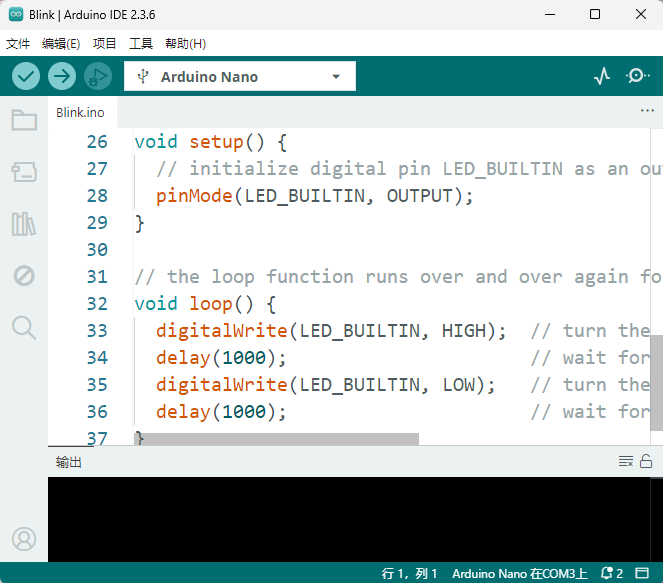The image size is (663, 583).
Task: Open the 文件 menu
Action: (x=18, y=44)
